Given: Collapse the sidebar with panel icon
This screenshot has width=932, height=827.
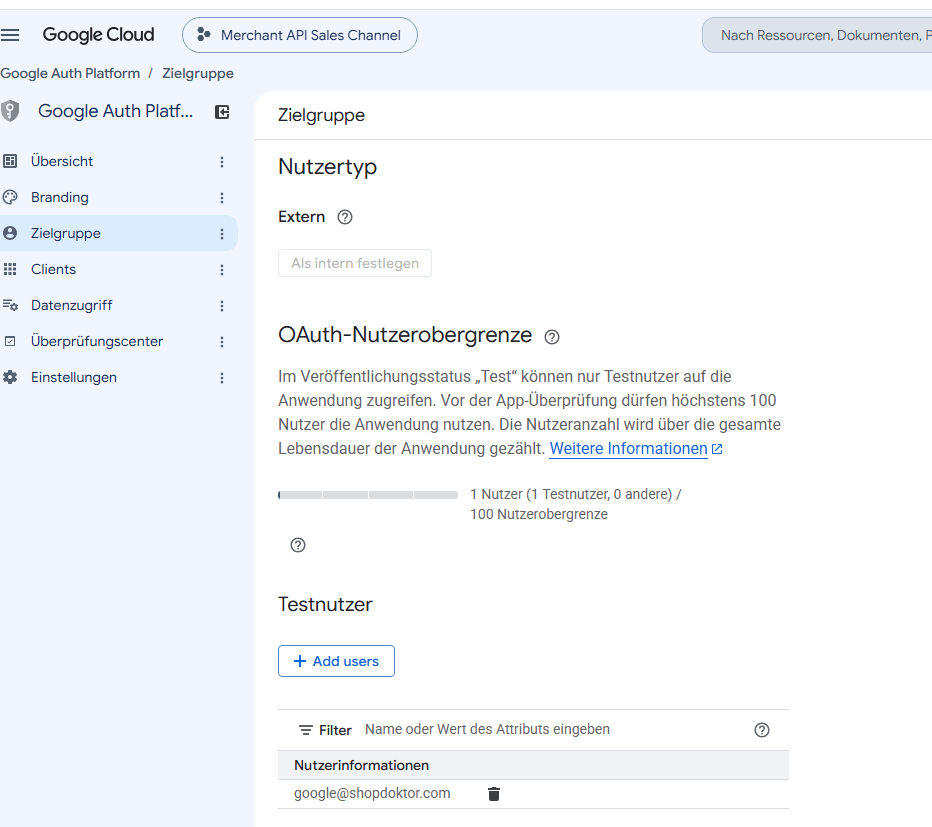Looking at the screenshot, I should (x=222, y=112).
